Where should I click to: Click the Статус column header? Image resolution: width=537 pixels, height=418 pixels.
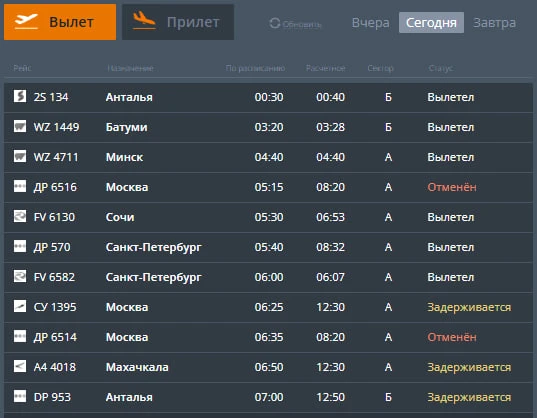click(441, 68)
